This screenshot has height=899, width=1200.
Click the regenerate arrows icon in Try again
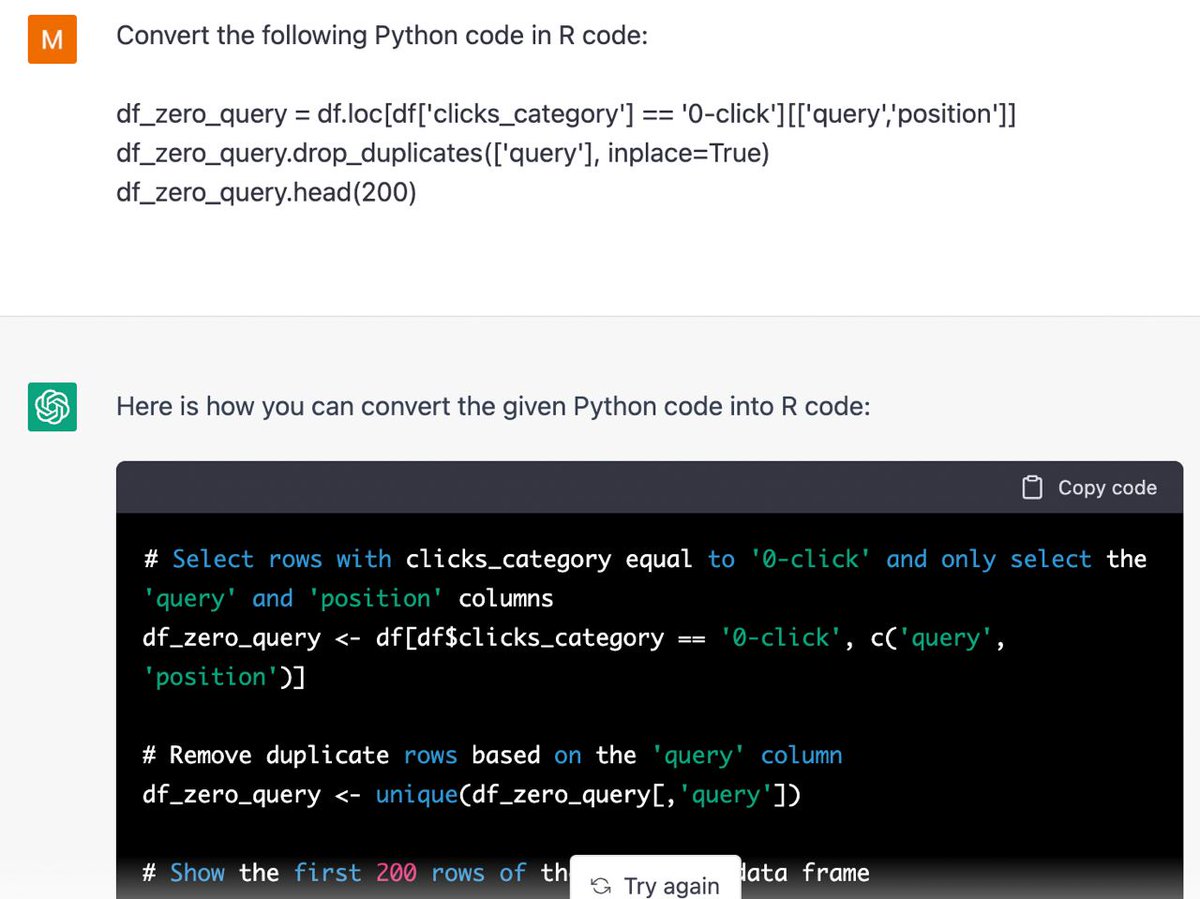(x=601, y=886)
